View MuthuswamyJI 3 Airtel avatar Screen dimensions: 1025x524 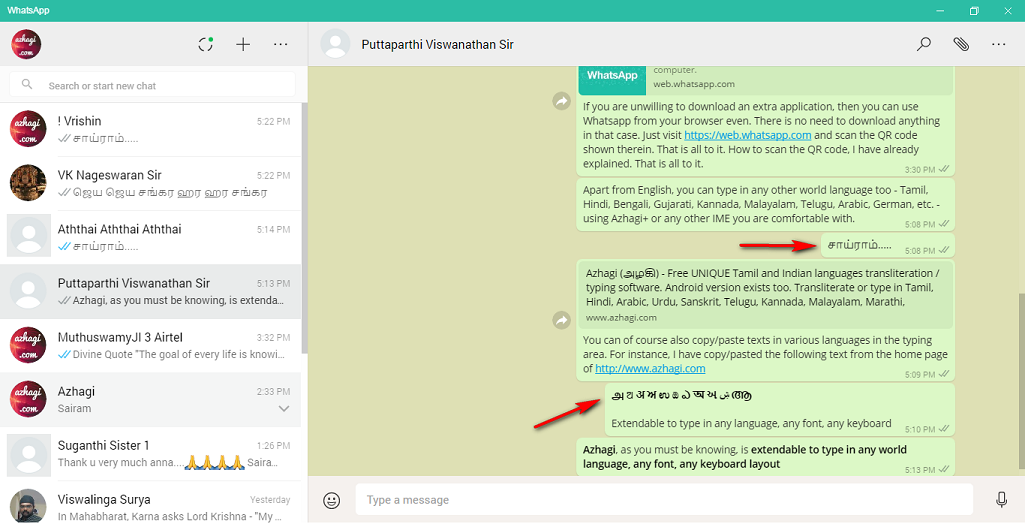pyautogui.click(x=28, y=345)
